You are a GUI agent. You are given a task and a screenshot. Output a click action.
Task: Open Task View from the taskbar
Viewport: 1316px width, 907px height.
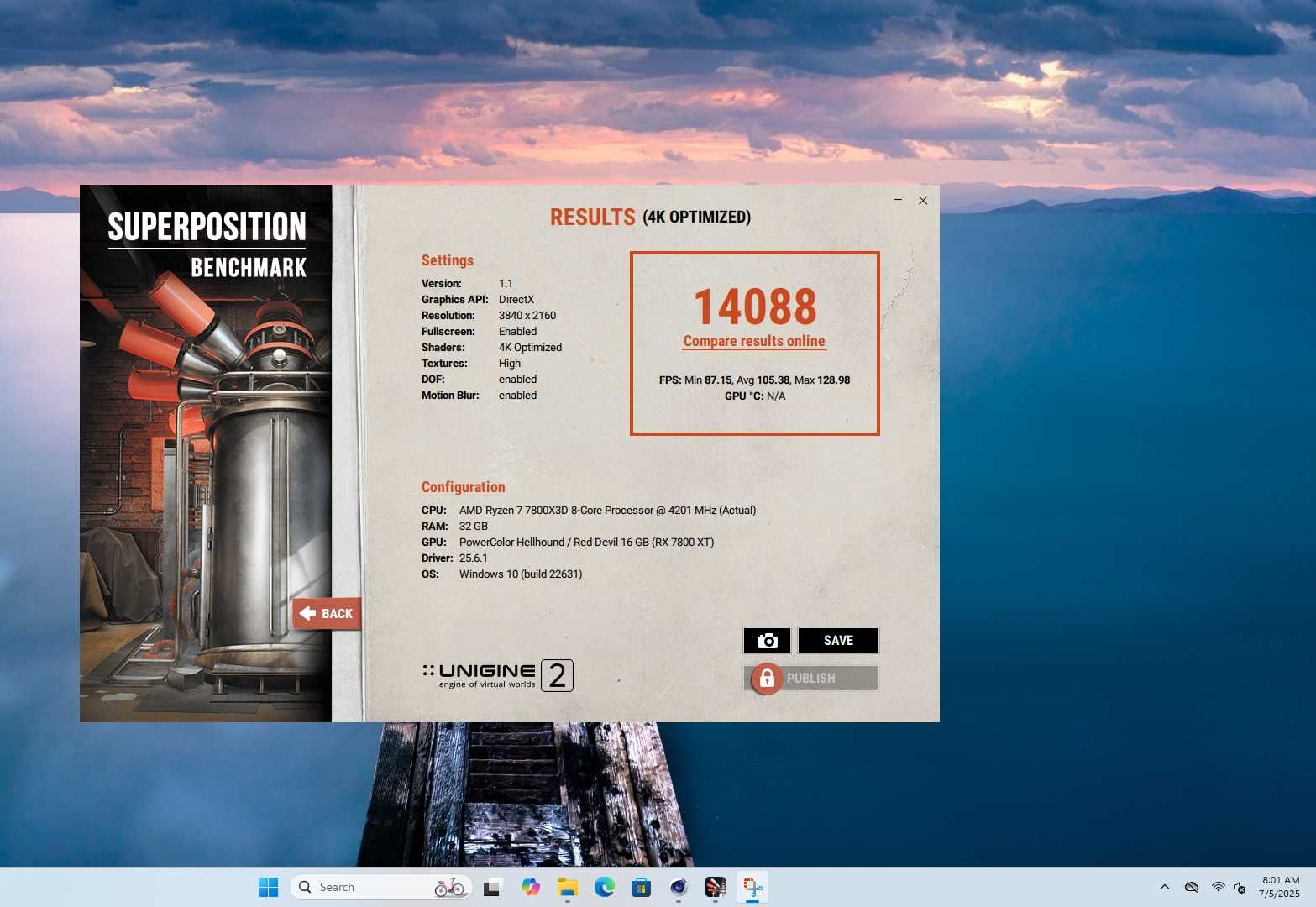point(492,887)
